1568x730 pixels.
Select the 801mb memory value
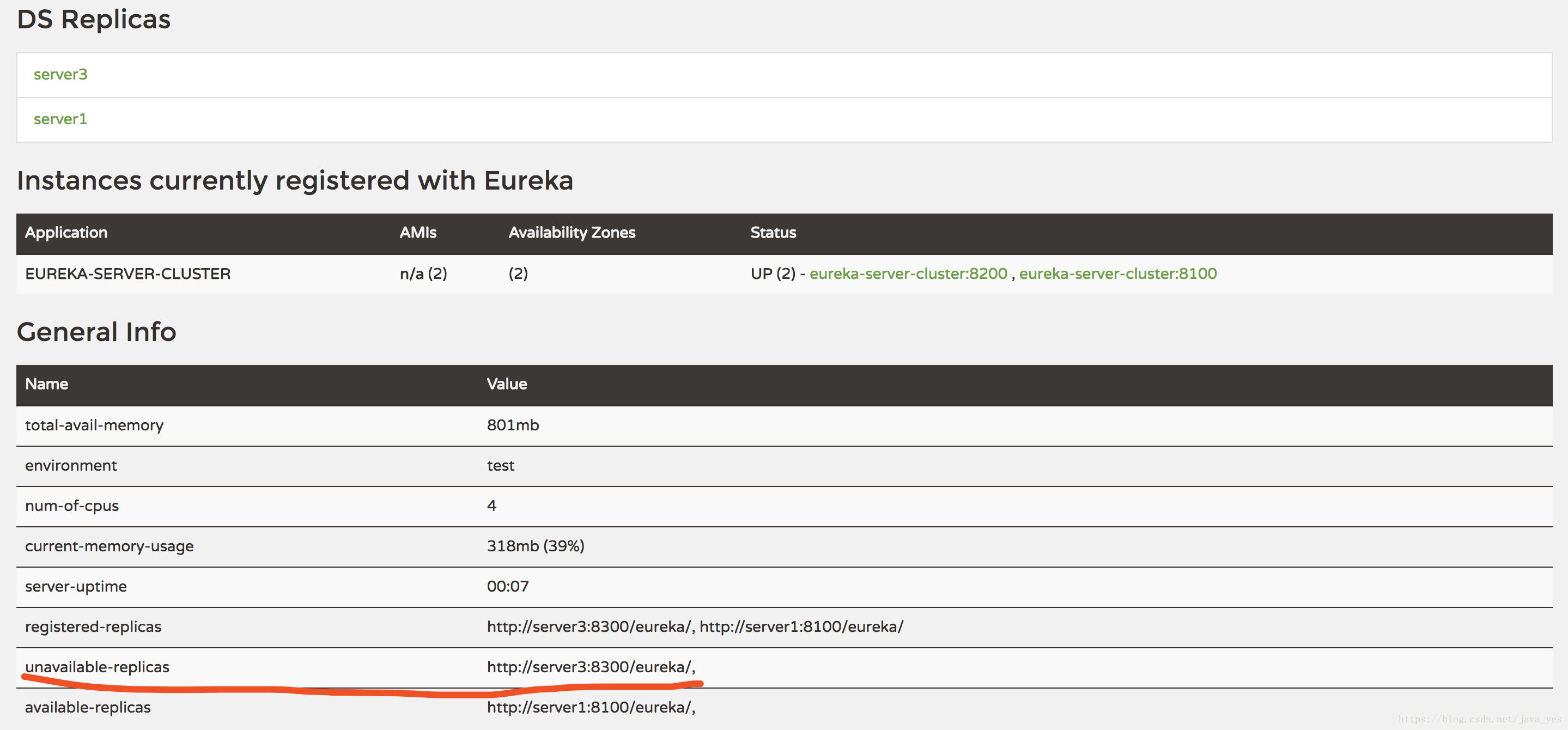[x=513, y=425]
